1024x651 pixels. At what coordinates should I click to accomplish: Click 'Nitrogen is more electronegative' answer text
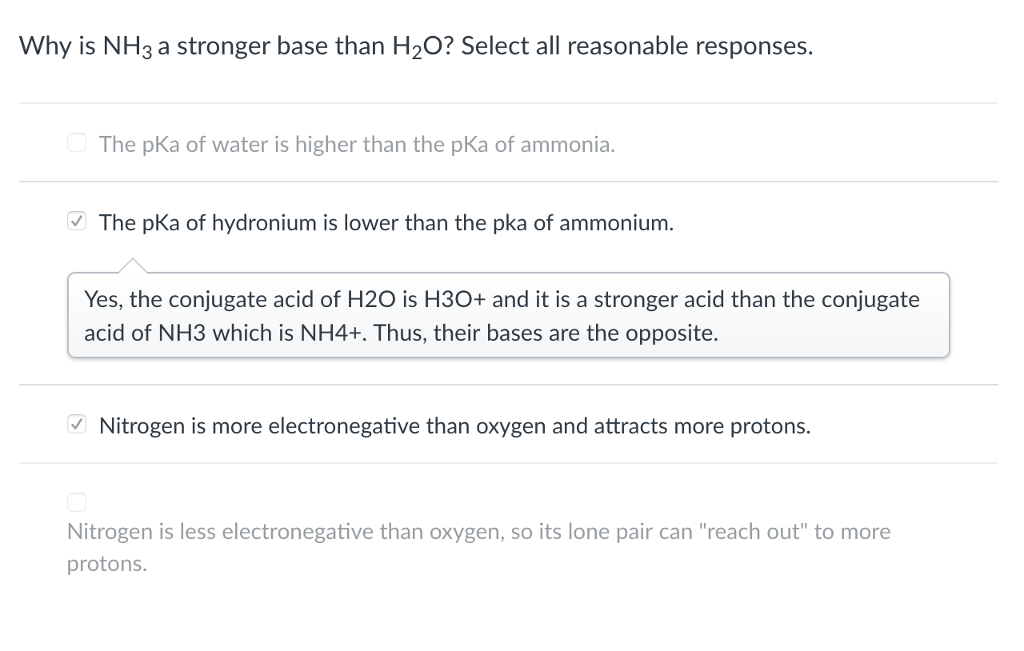[x=454, y=425]
